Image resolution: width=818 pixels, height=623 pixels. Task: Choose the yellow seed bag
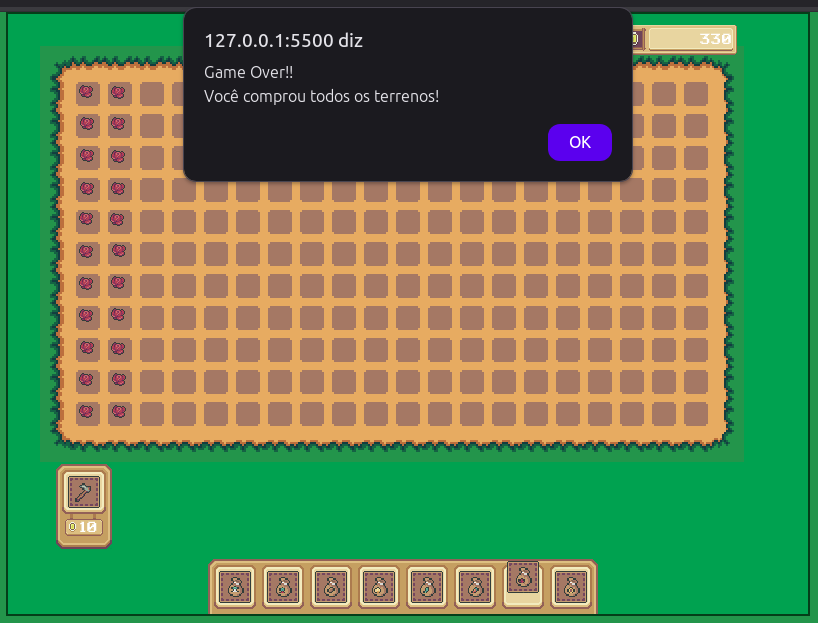coord(379,587)
